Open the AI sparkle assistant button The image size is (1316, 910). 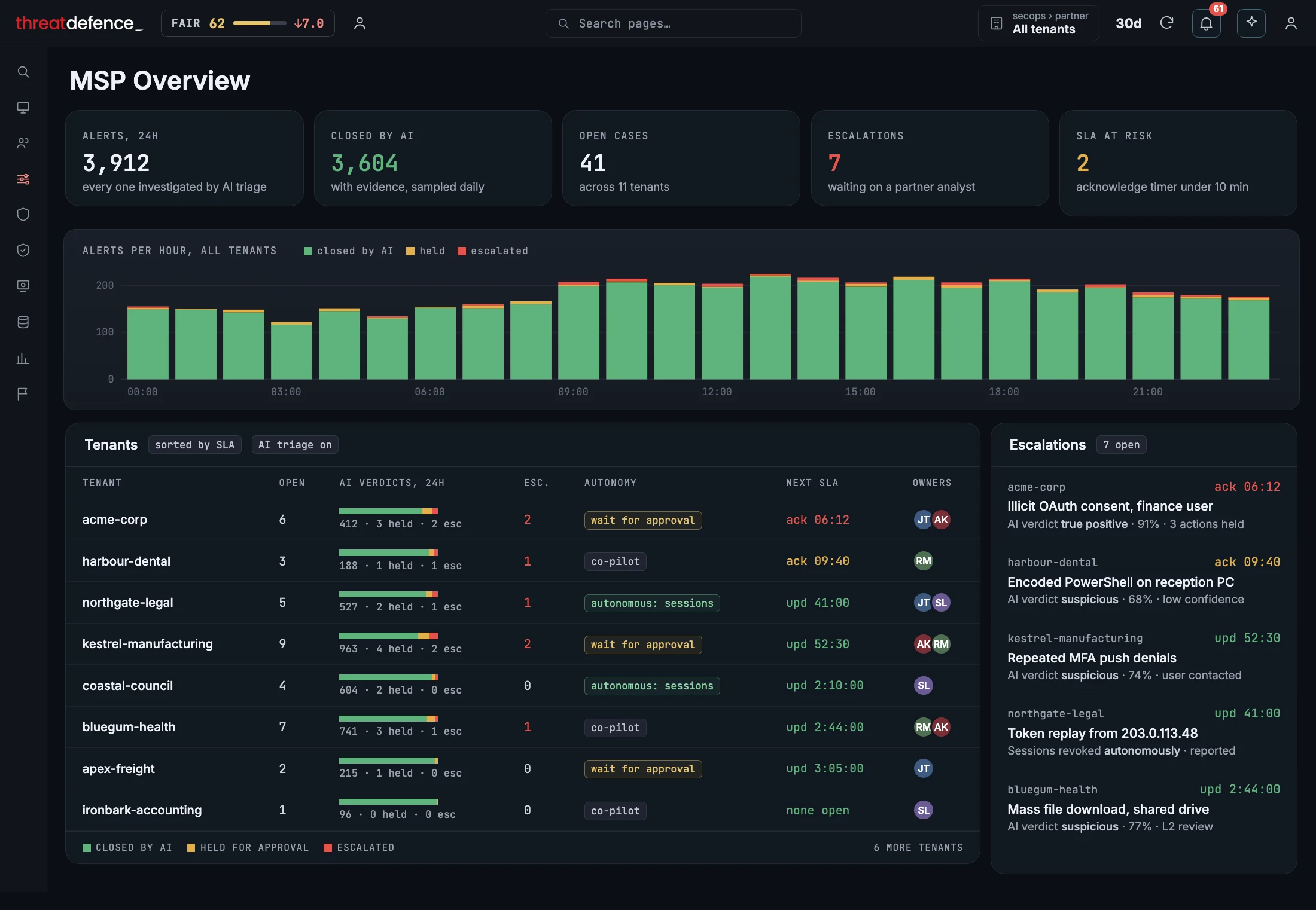(x=1251, y=23)
